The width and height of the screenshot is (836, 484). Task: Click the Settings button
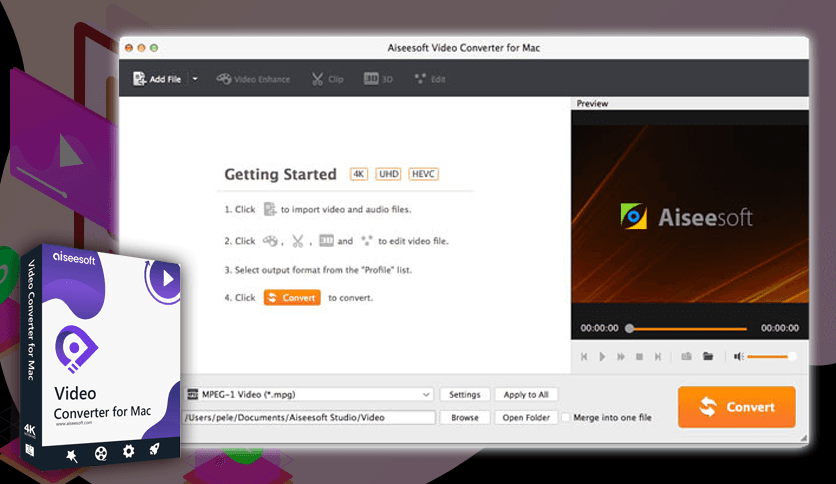[x=464, y=394]
